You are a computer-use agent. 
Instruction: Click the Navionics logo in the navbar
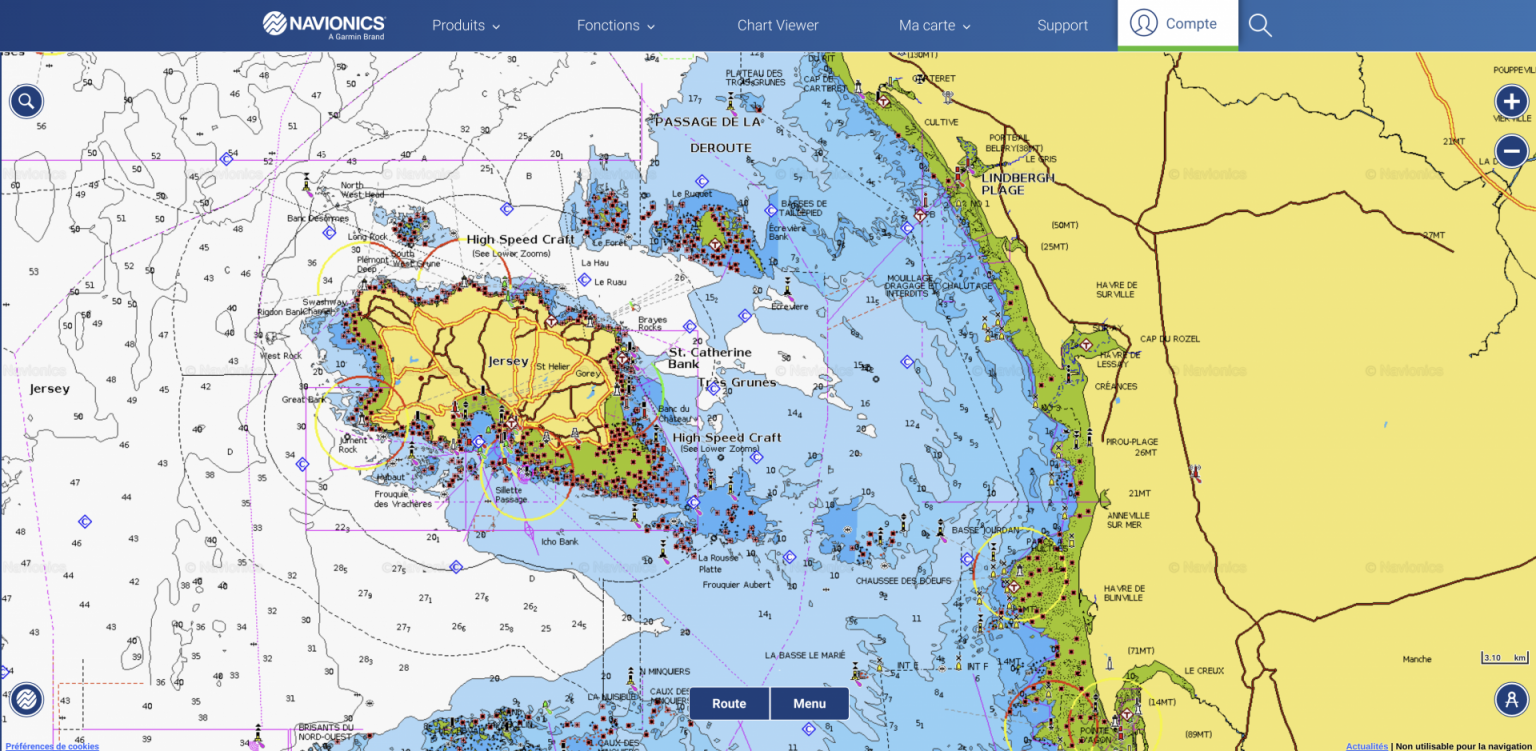[322, 24]
